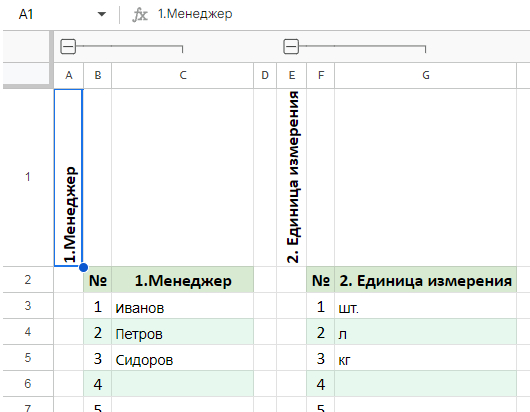Viewport: 530px width, 412px height.
Task: Select column B header
Action: tap(98, 75)
